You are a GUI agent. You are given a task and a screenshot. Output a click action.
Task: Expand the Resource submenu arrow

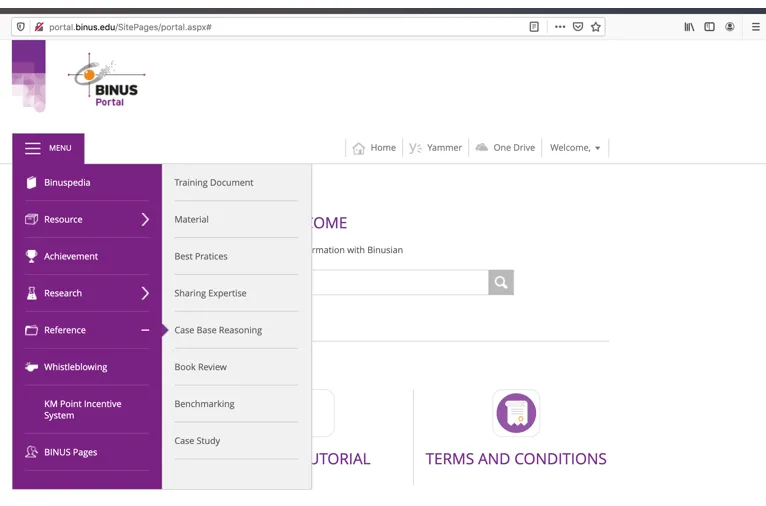pos(145,219)
